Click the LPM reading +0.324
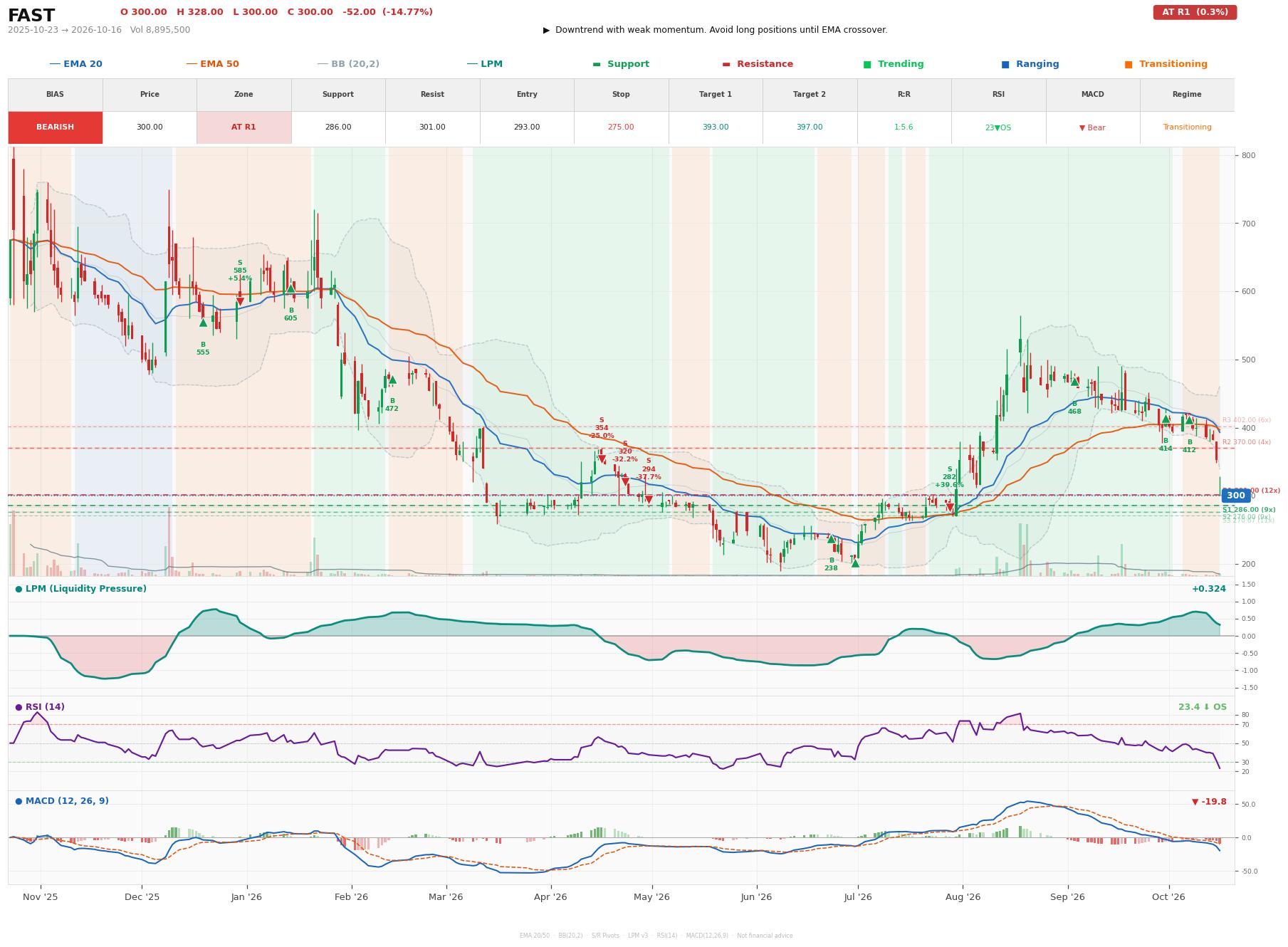Viewport: 1288px width, 947px height. click(x=1209, y=589)
